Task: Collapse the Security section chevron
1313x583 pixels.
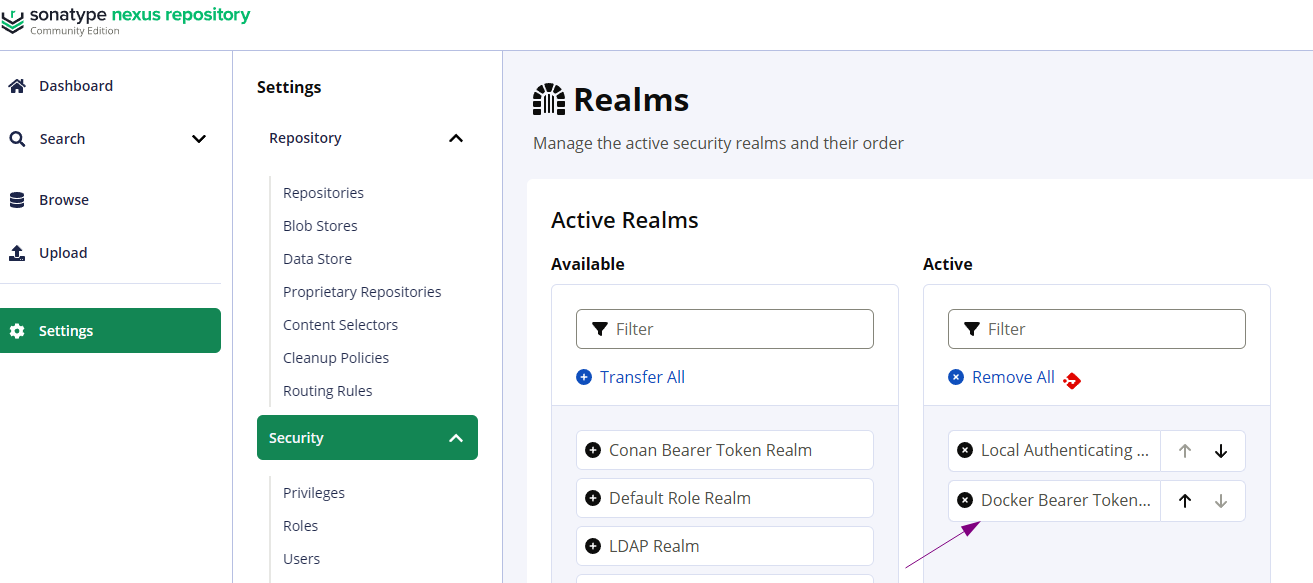Action: [456, 438]
